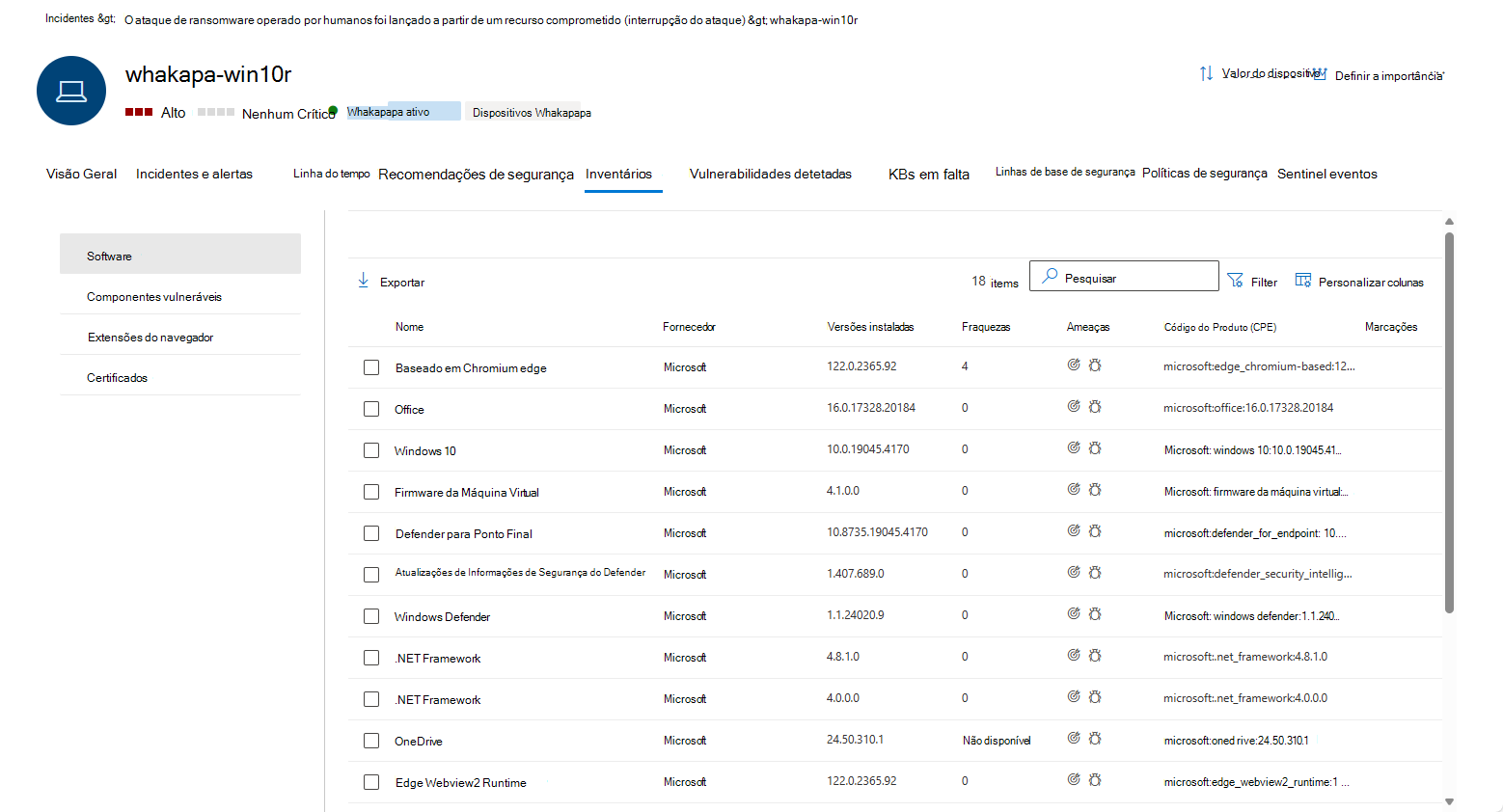Click the laptop device avatar icon
This screenshot has height=812, width=1503.
click(x=71, y=91)
